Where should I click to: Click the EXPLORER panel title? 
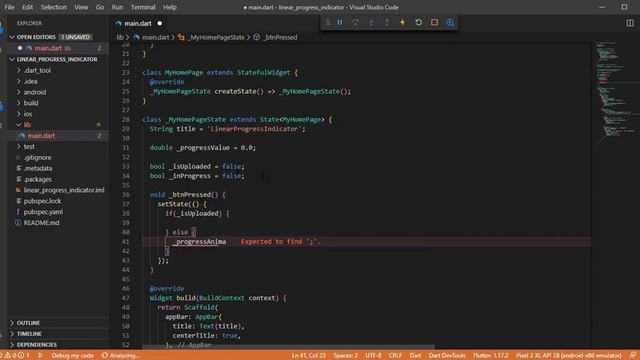coord(29,23)
